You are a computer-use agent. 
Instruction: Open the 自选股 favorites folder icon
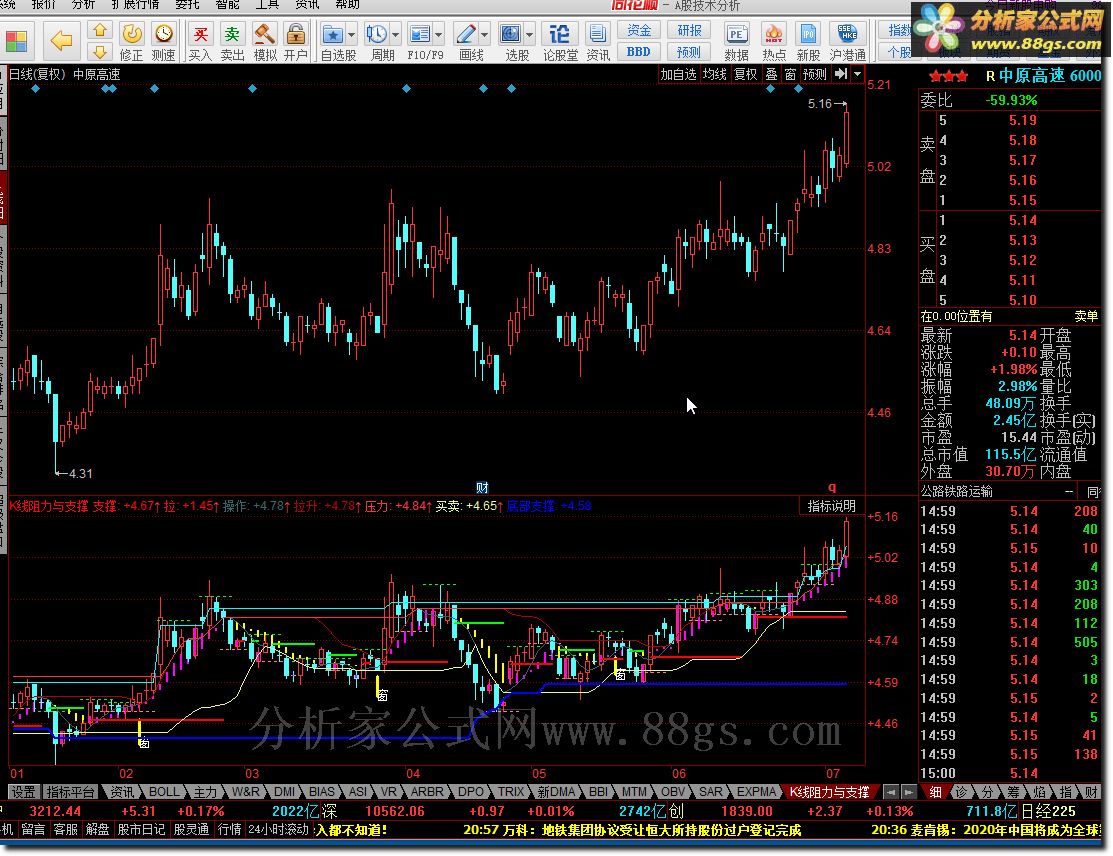tap(332, 34)
